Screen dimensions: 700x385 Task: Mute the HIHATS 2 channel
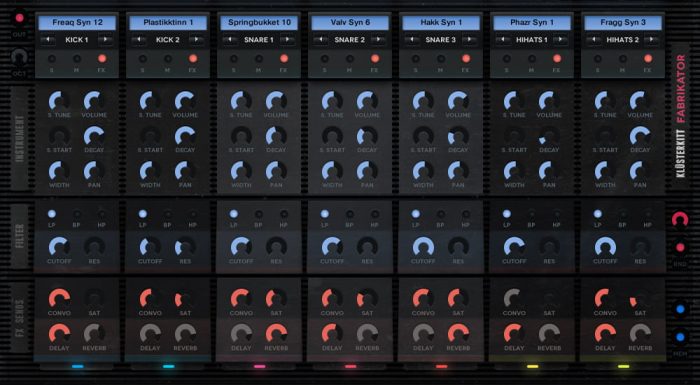tap(623, 59)
